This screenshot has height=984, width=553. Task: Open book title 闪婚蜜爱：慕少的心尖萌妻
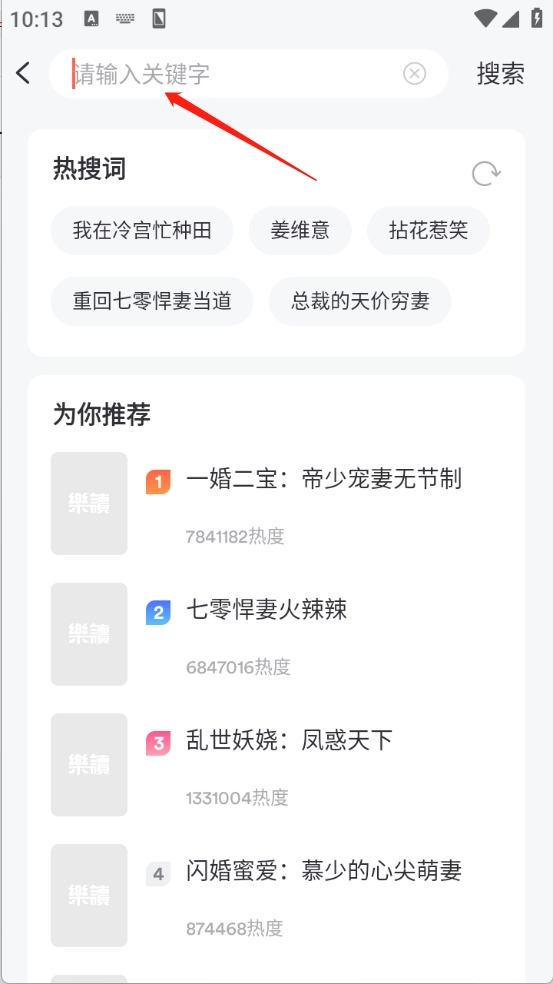coord(324,870)
